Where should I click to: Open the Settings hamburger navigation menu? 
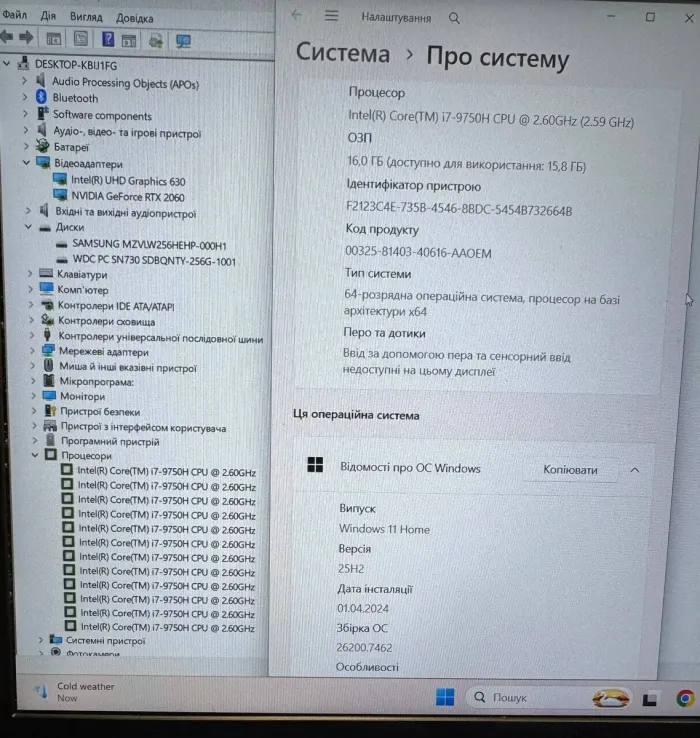point(331,16)
